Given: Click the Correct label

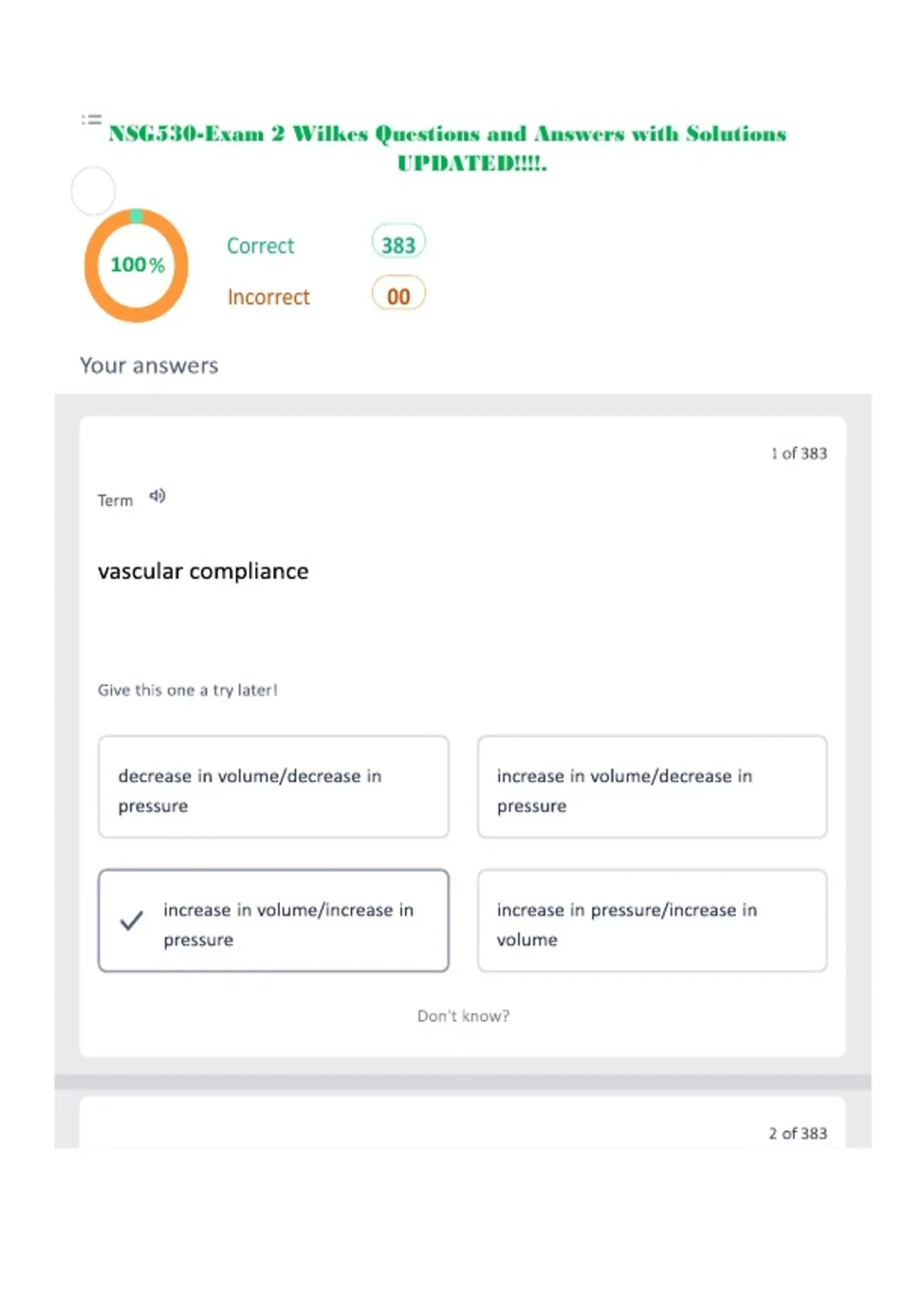Looking at the screenshot, I should [260, 246].
